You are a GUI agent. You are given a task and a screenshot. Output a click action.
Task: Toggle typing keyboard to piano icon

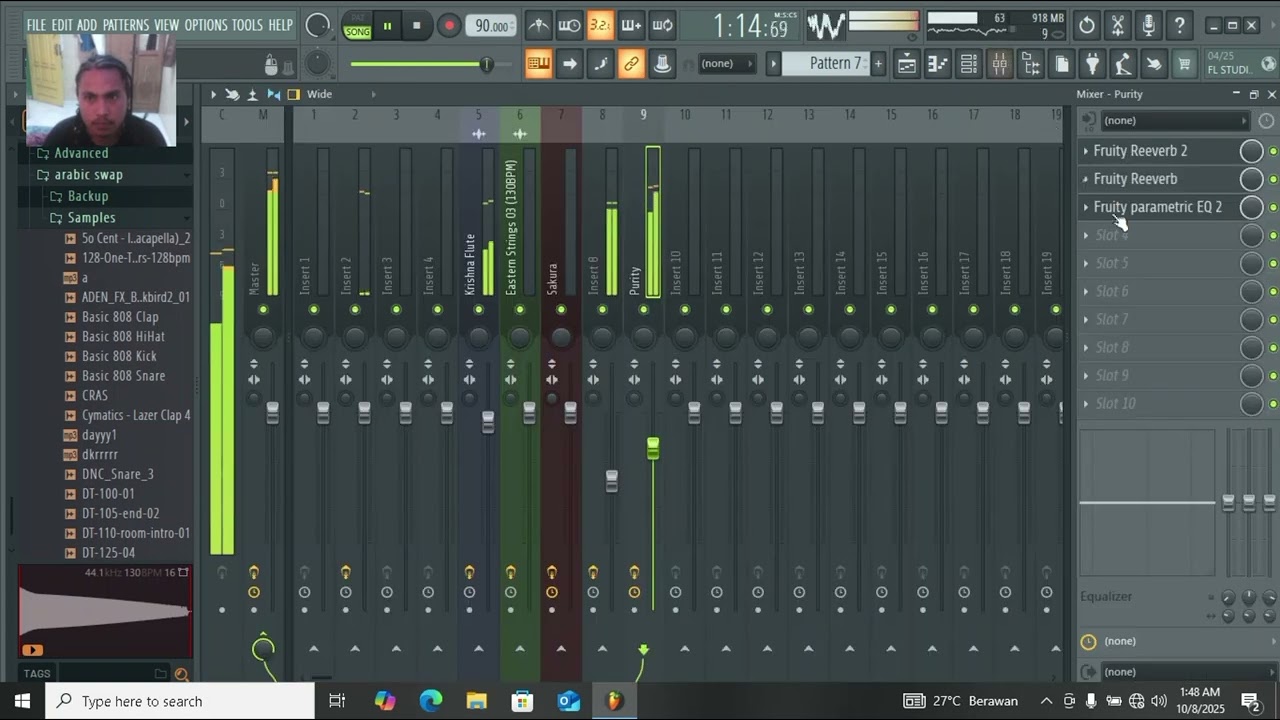pyautogui.click(x=538, y=64)
